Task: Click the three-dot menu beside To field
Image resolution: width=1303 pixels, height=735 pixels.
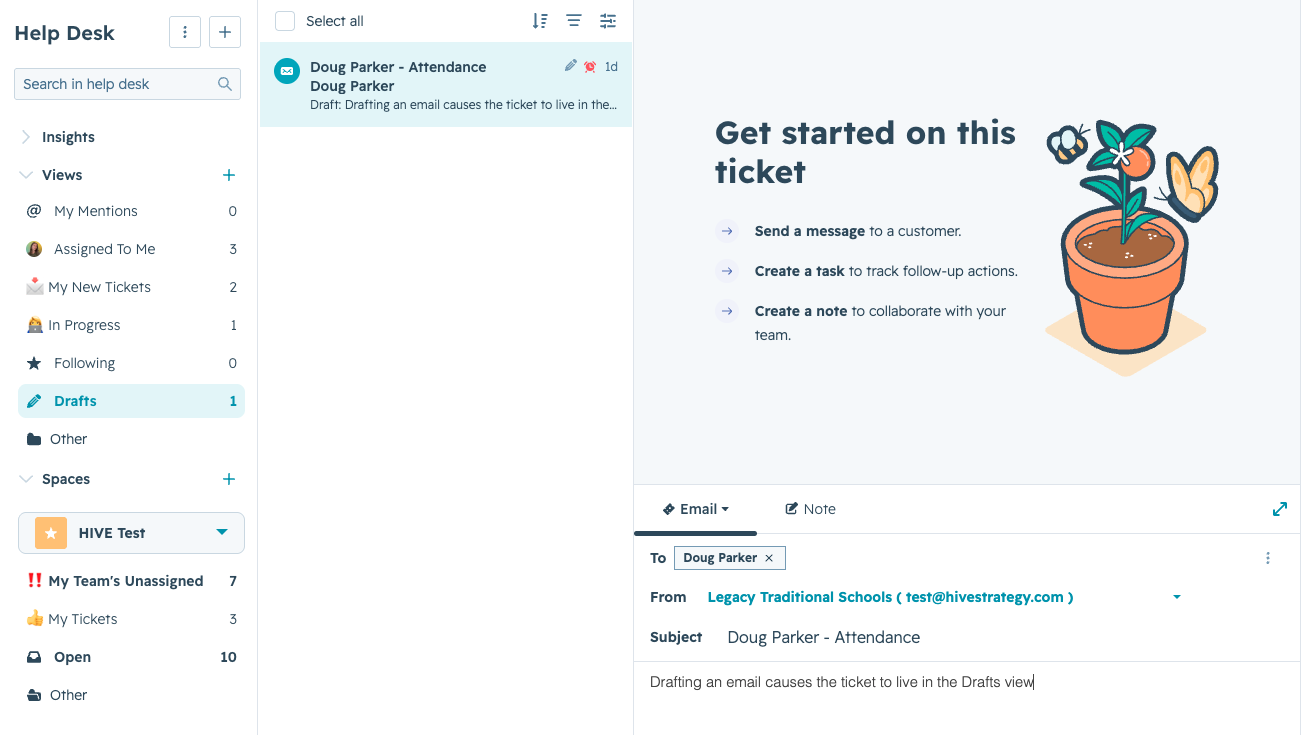Action: [1268, 558]
